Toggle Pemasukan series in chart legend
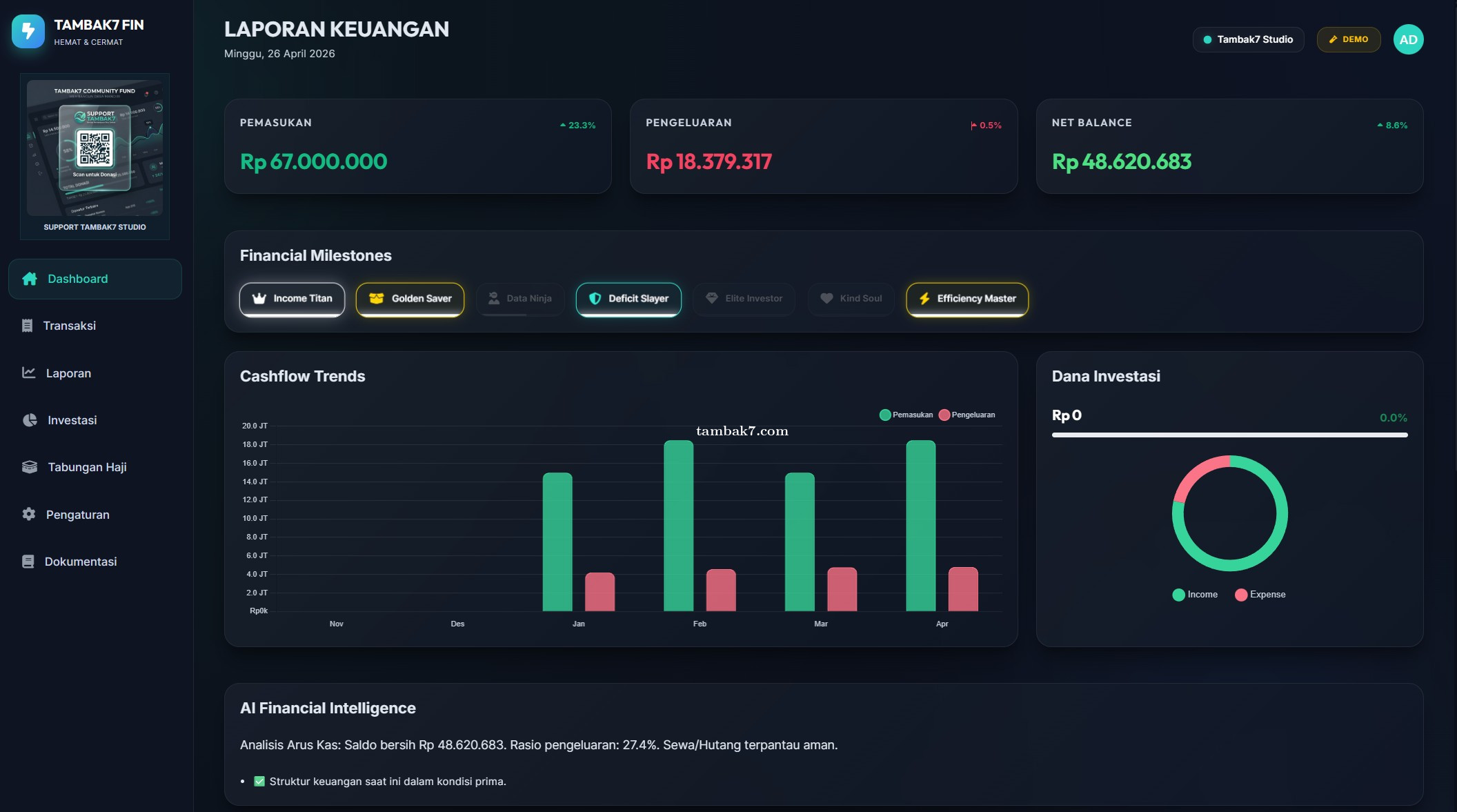Viewport: 1457px width, 812px height. tap(905, 415)
